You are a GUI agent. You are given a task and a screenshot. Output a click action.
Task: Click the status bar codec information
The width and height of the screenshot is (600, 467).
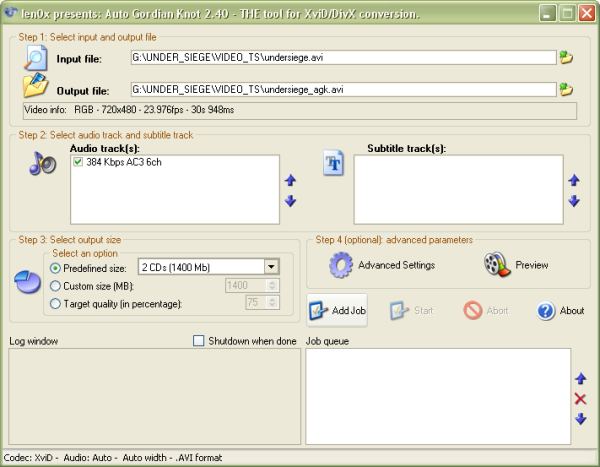(x=113, y=457)
